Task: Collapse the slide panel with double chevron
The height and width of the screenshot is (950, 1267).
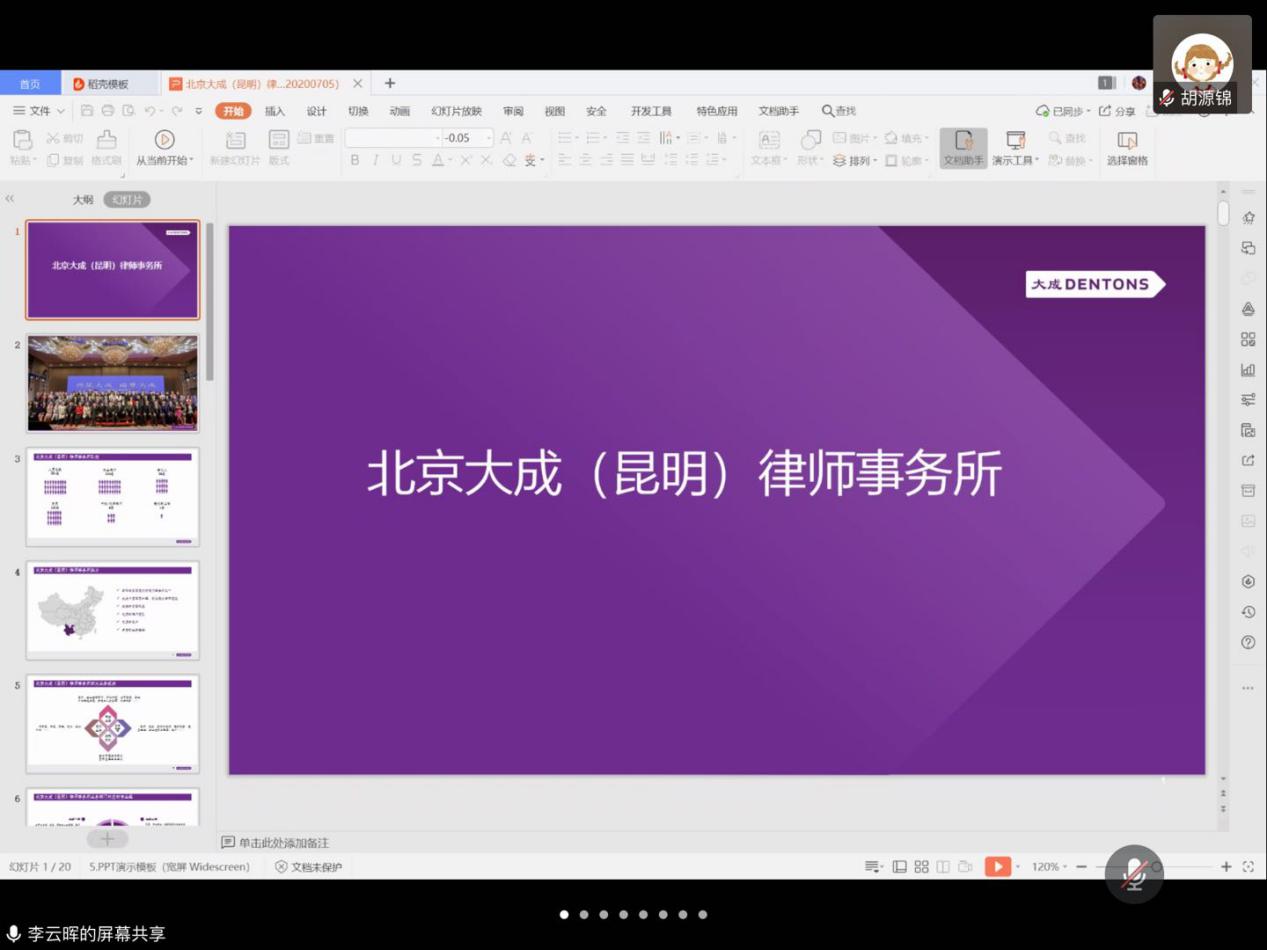Action: coord(10,199)
